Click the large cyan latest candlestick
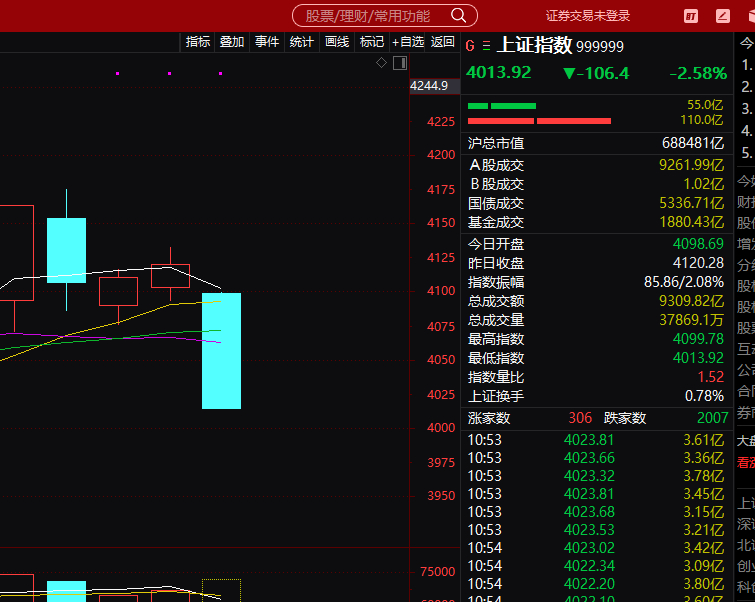 (221, 351)
